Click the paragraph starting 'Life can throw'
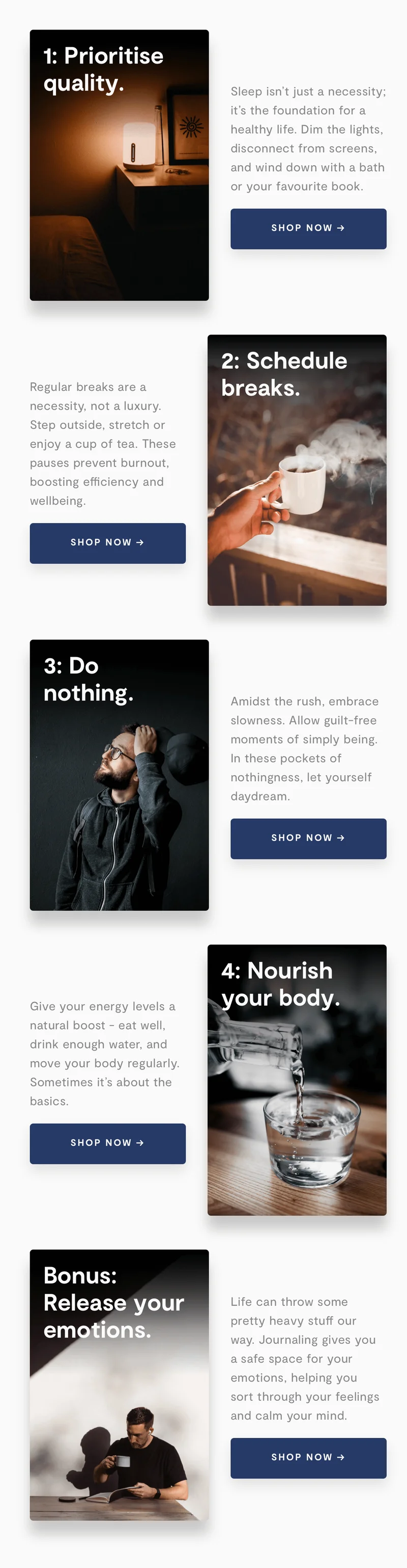This screenshot has width=407, height=1568. pos(305,1359)
